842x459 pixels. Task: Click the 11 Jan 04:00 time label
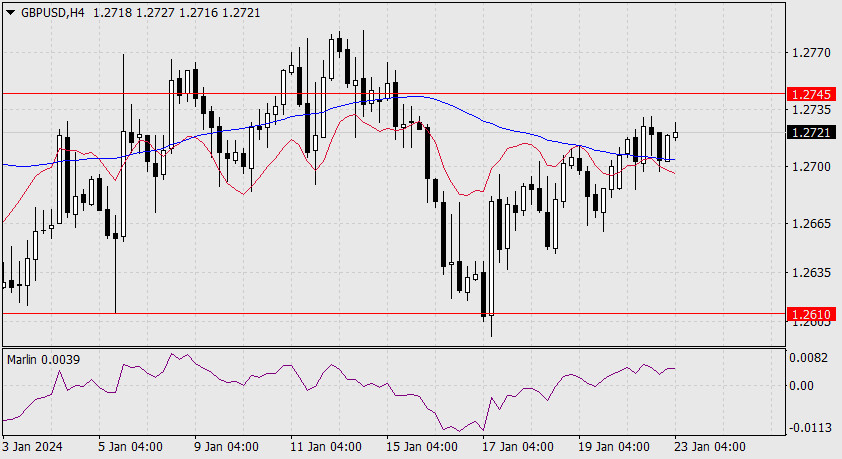click(x=325, y=447)
